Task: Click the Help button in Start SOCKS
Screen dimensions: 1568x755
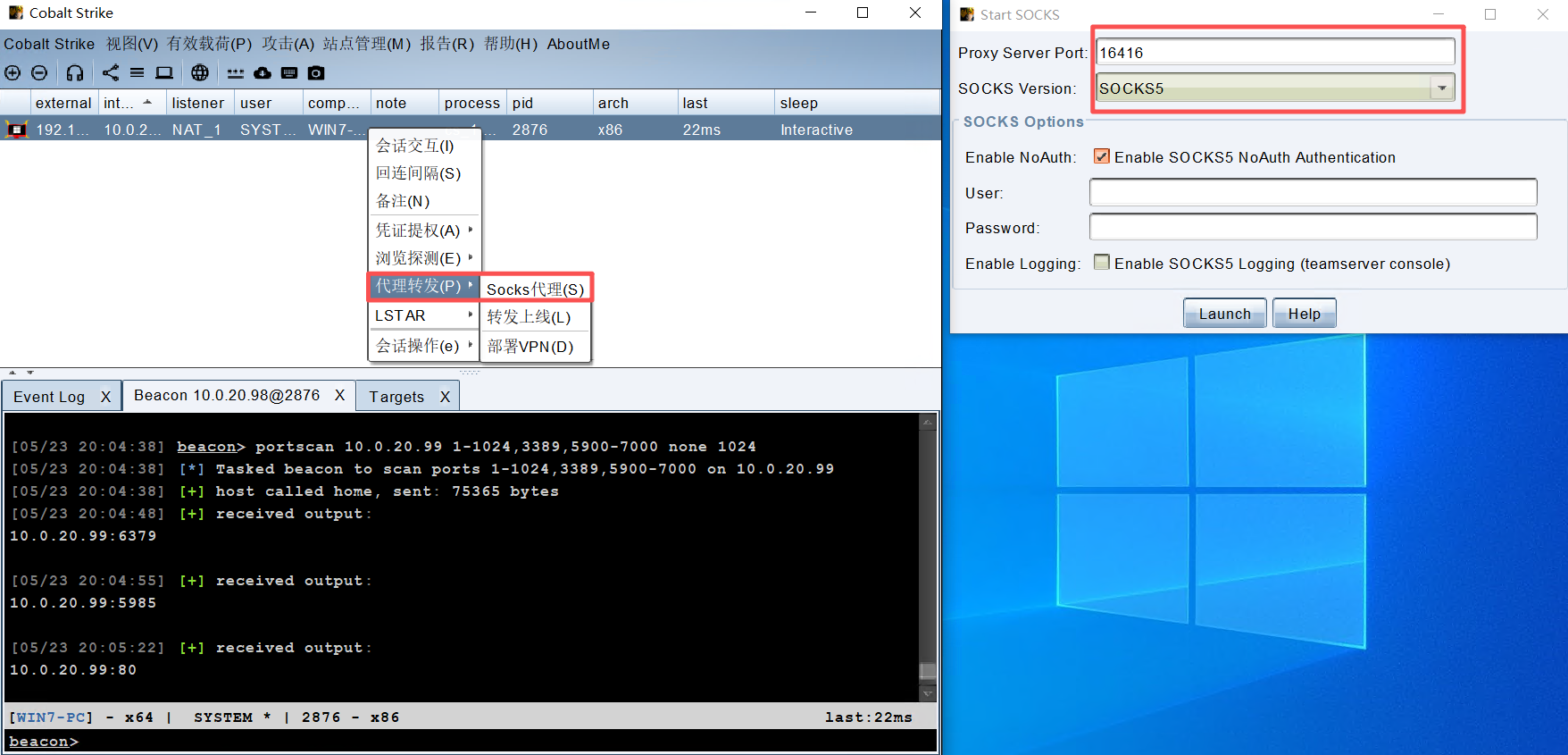Action: tap(1305, 314)
